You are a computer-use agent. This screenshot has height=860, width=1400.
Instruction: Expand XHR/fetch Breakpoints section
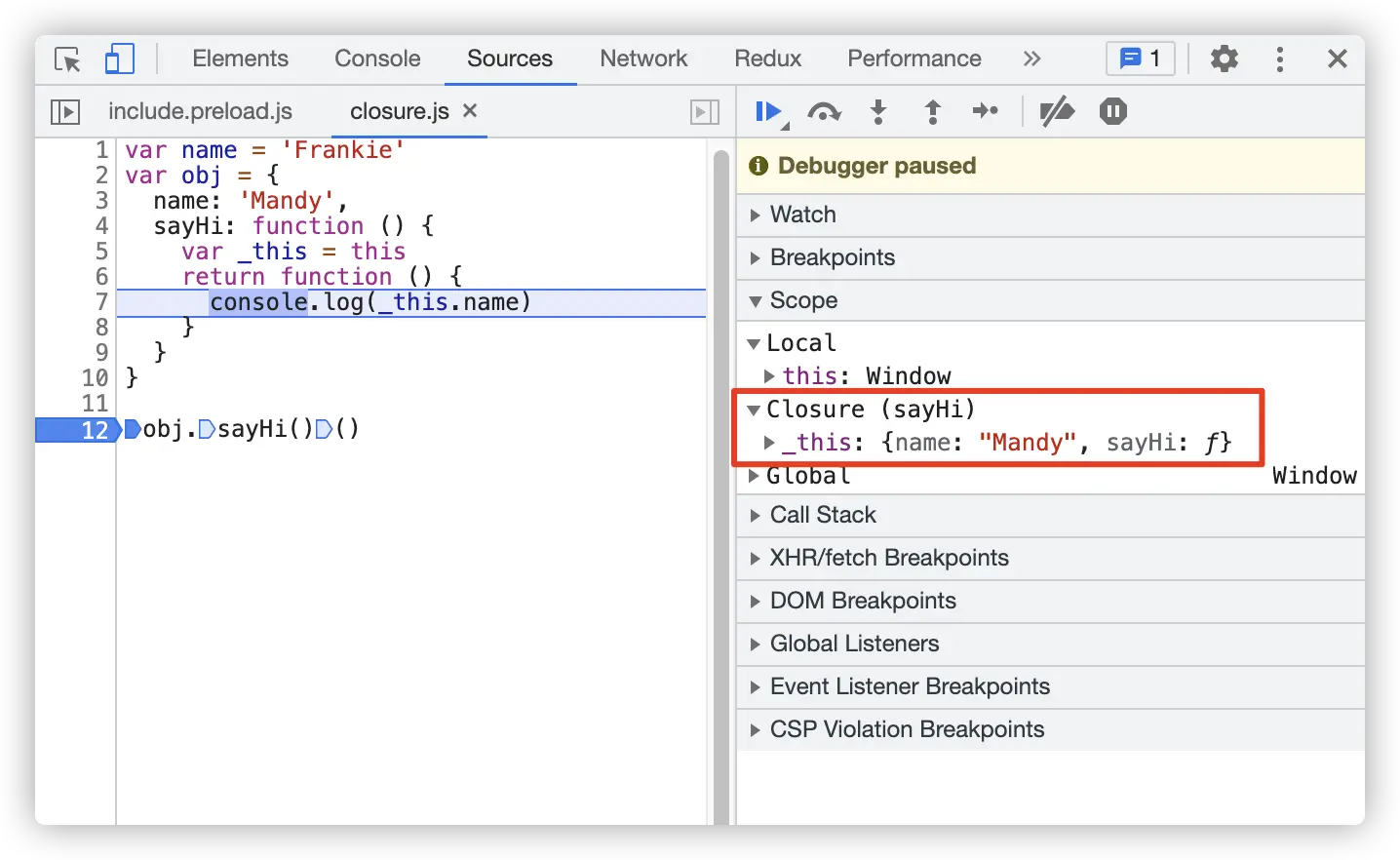click(x=1051, y=558)
